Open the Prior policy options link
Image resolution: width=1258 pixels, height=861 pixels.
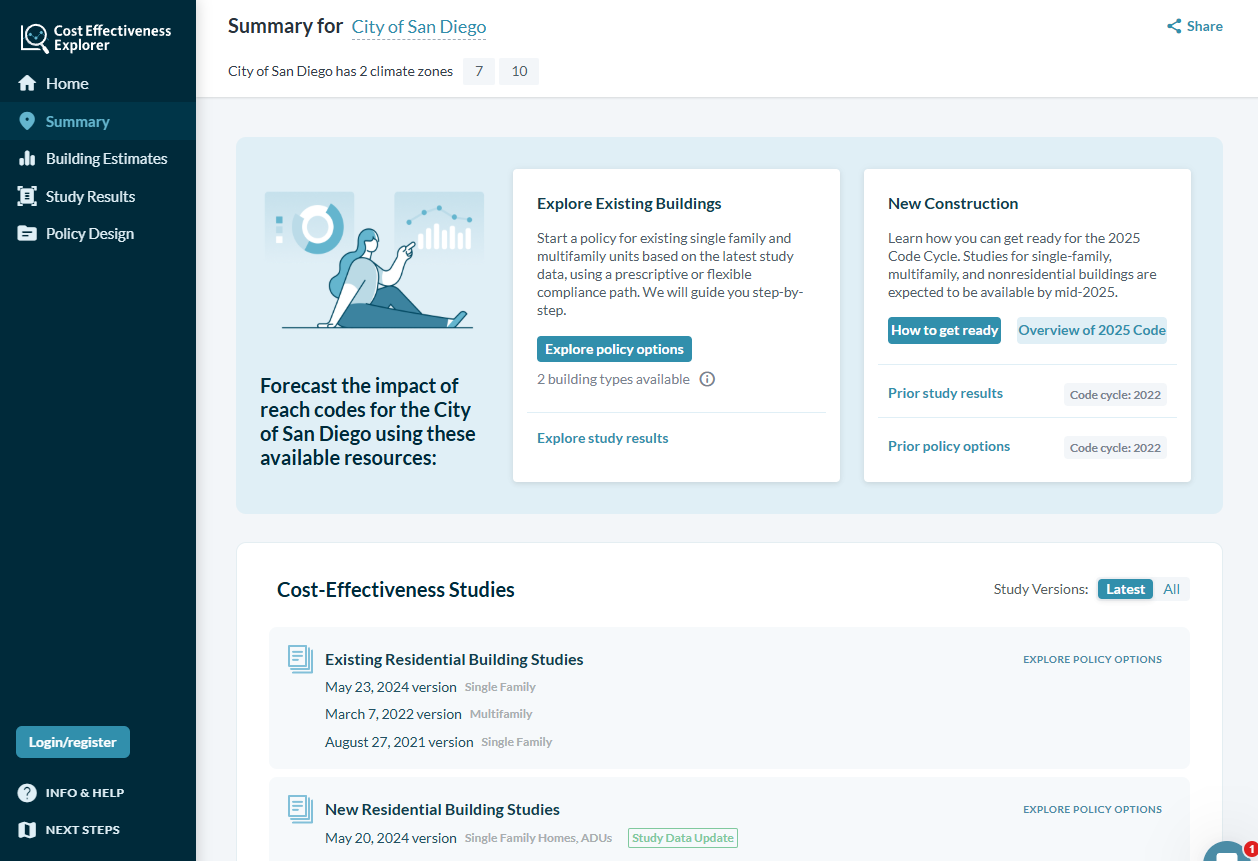949,446
